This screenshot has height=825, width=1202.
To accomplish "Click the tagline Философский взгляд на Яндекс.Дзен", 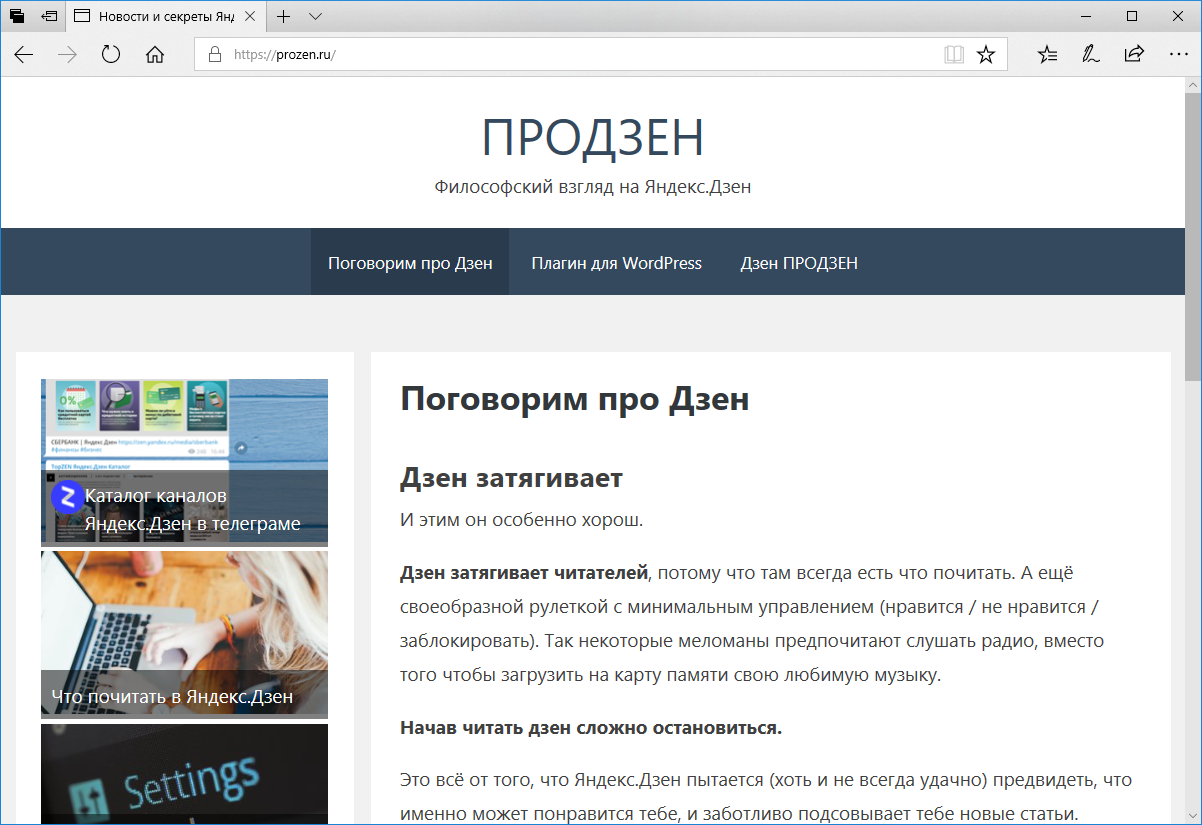I will pos(592,187).
